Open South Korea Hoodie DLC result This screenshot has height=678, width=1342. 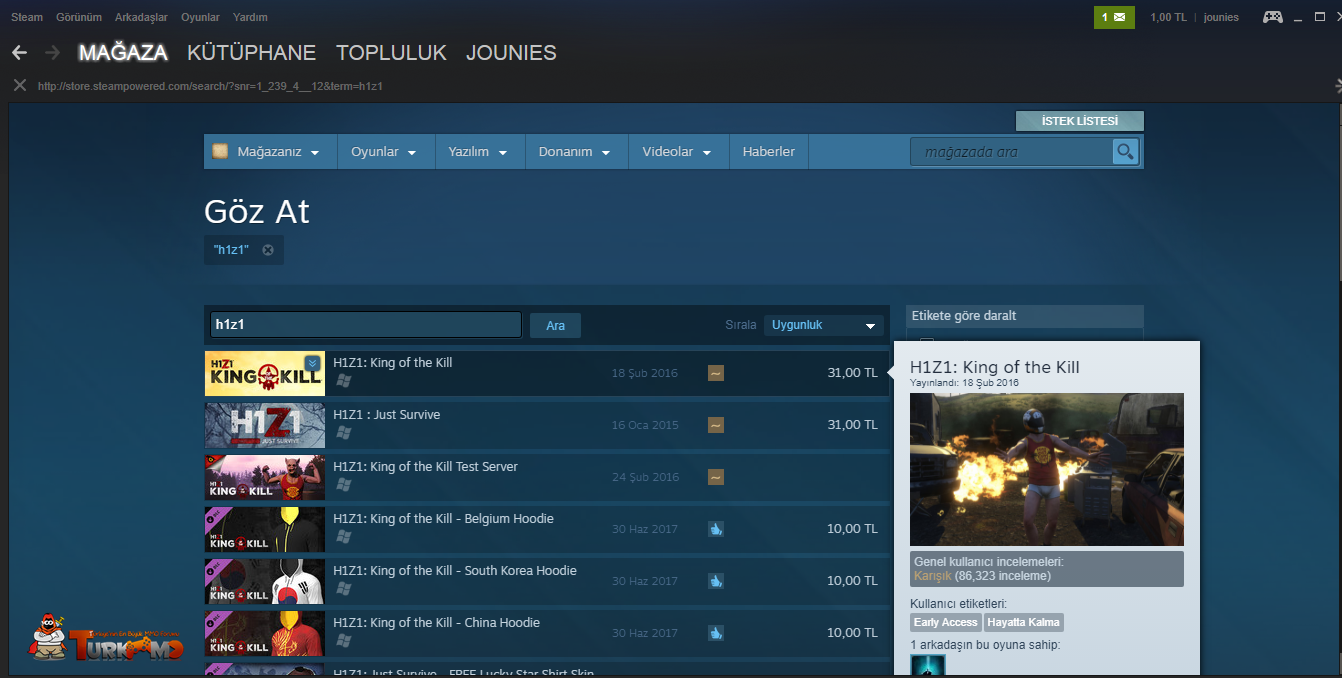(x=547, y=581)
